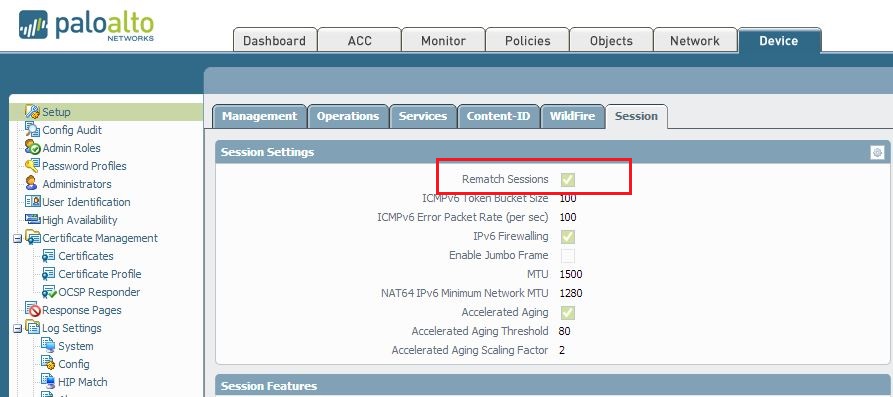Switch to the Management sub-tab

[259, 116]
